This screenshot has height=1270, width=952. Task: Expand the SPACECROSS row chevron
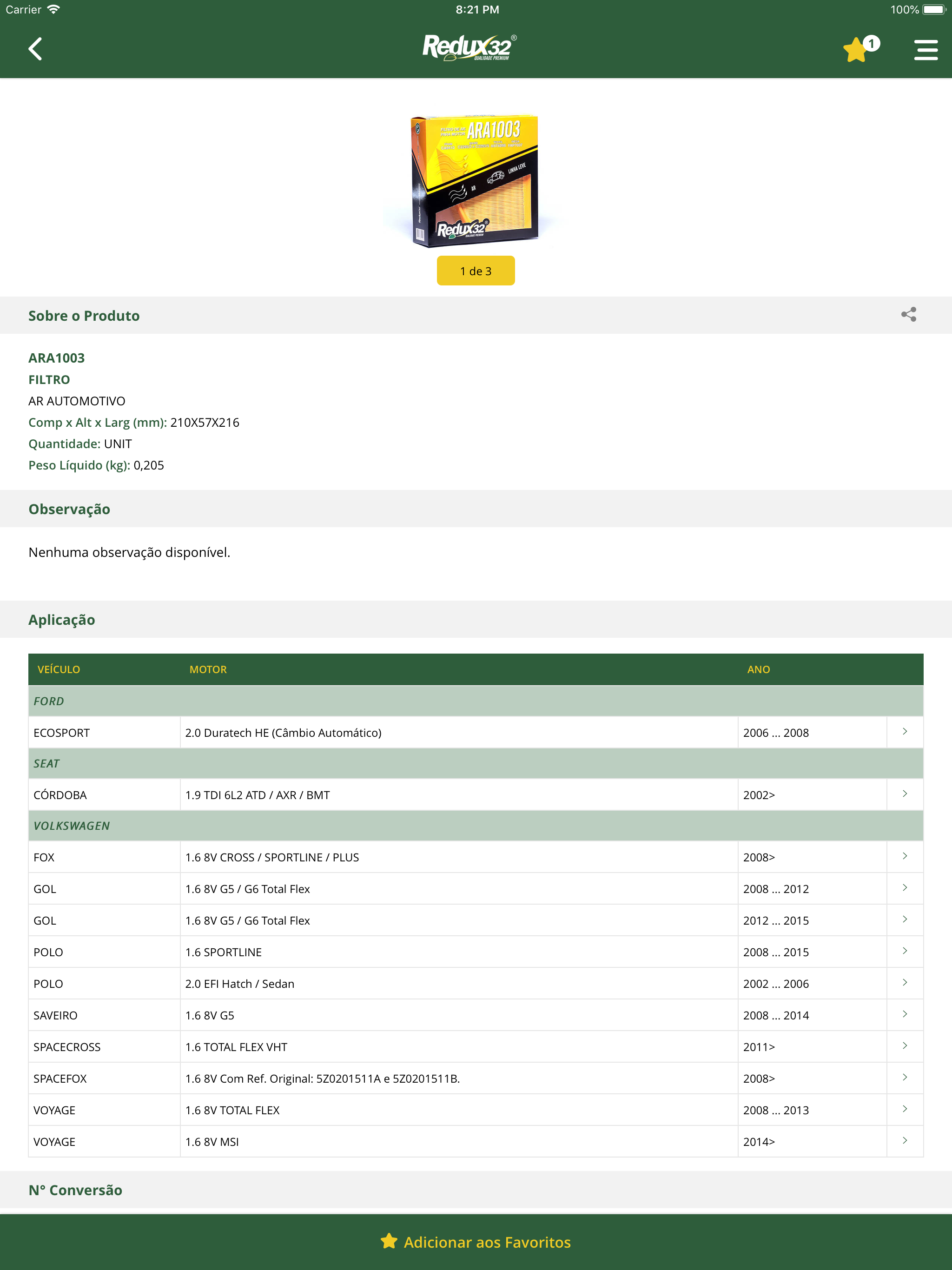(905, 1045)
